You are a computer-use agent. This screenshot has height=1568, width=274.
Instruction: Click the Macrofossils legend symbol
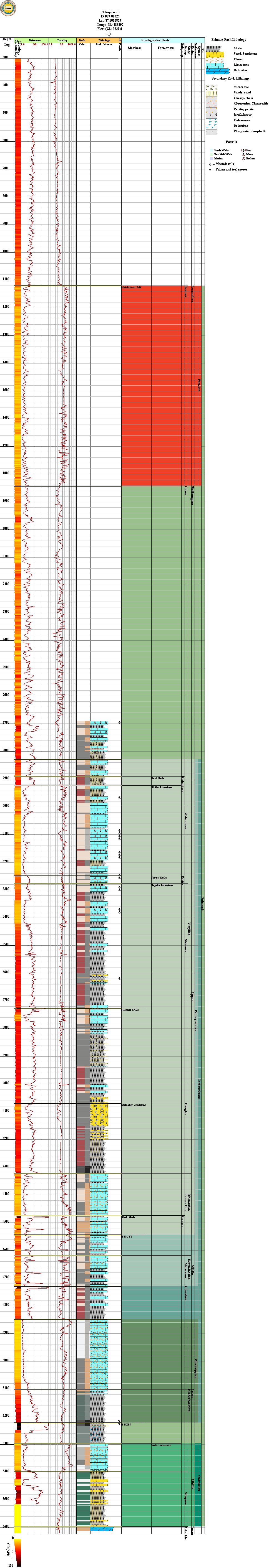click(x=210, y=164)
